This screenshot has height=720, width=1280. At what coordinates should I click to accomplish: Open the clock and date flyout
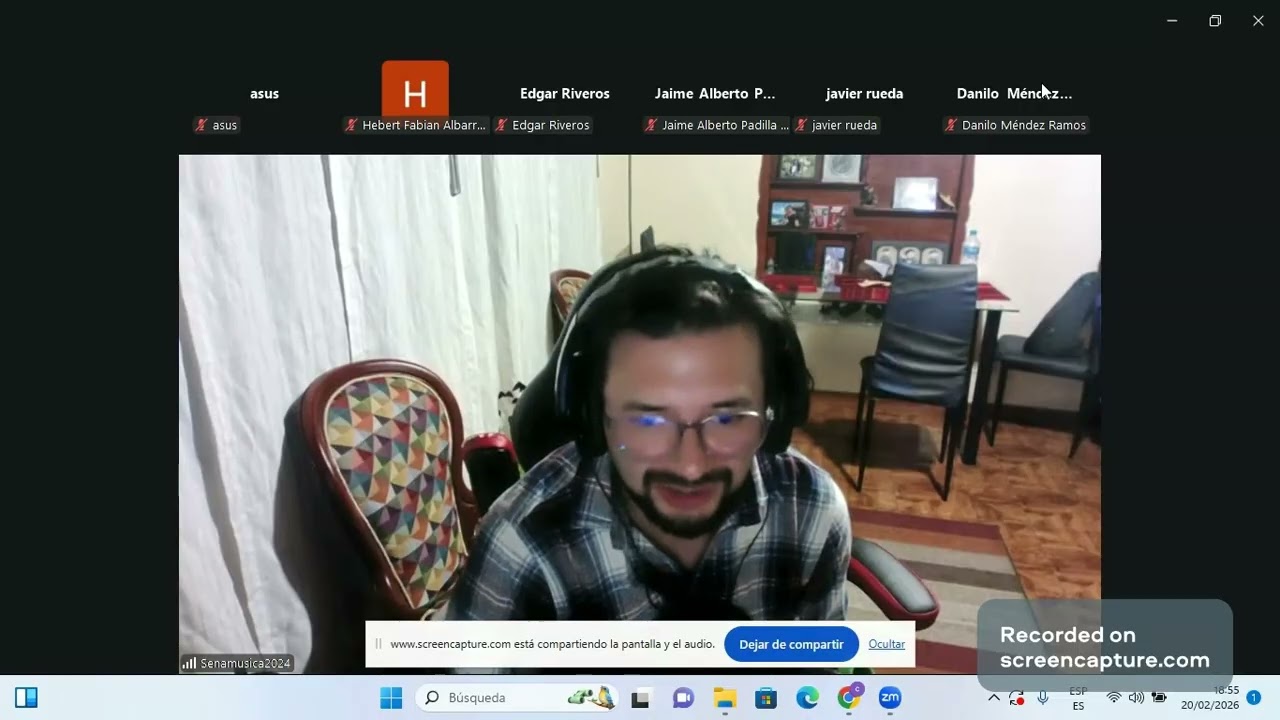click(1210, 698)
